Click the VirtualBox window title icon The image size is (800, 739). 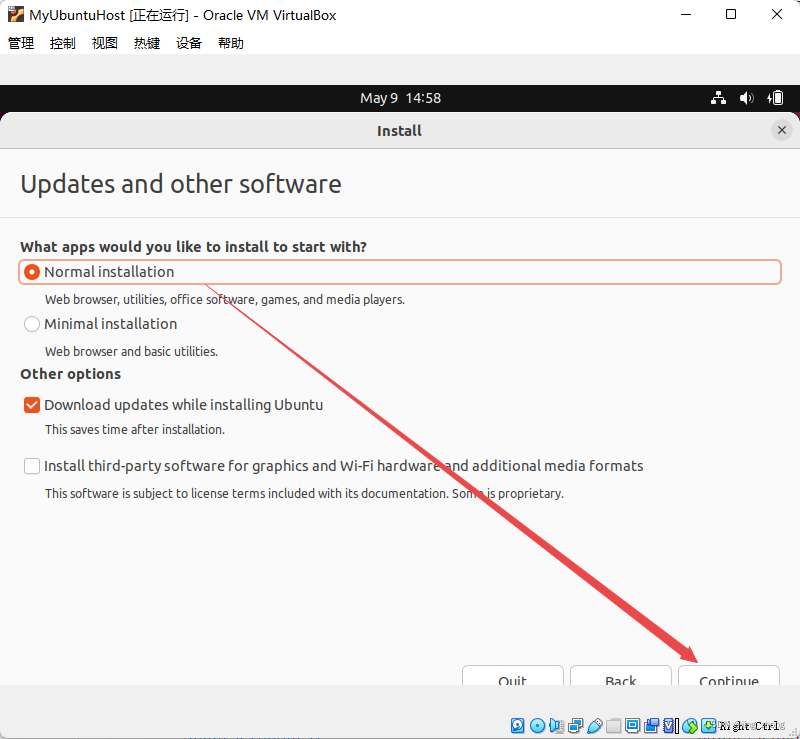coord(16,14)
